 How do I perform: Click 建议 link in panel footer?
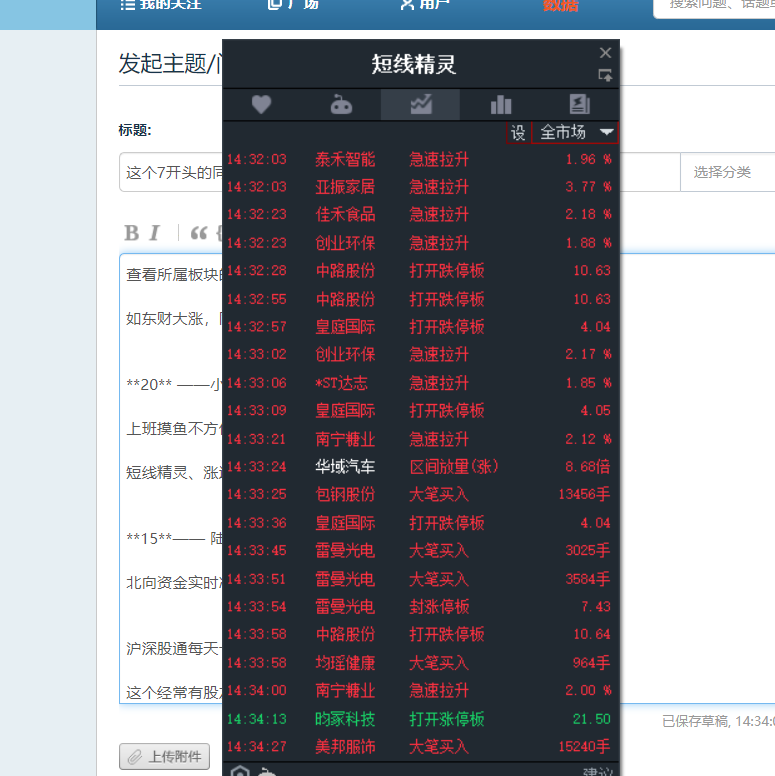coord(598,772)
